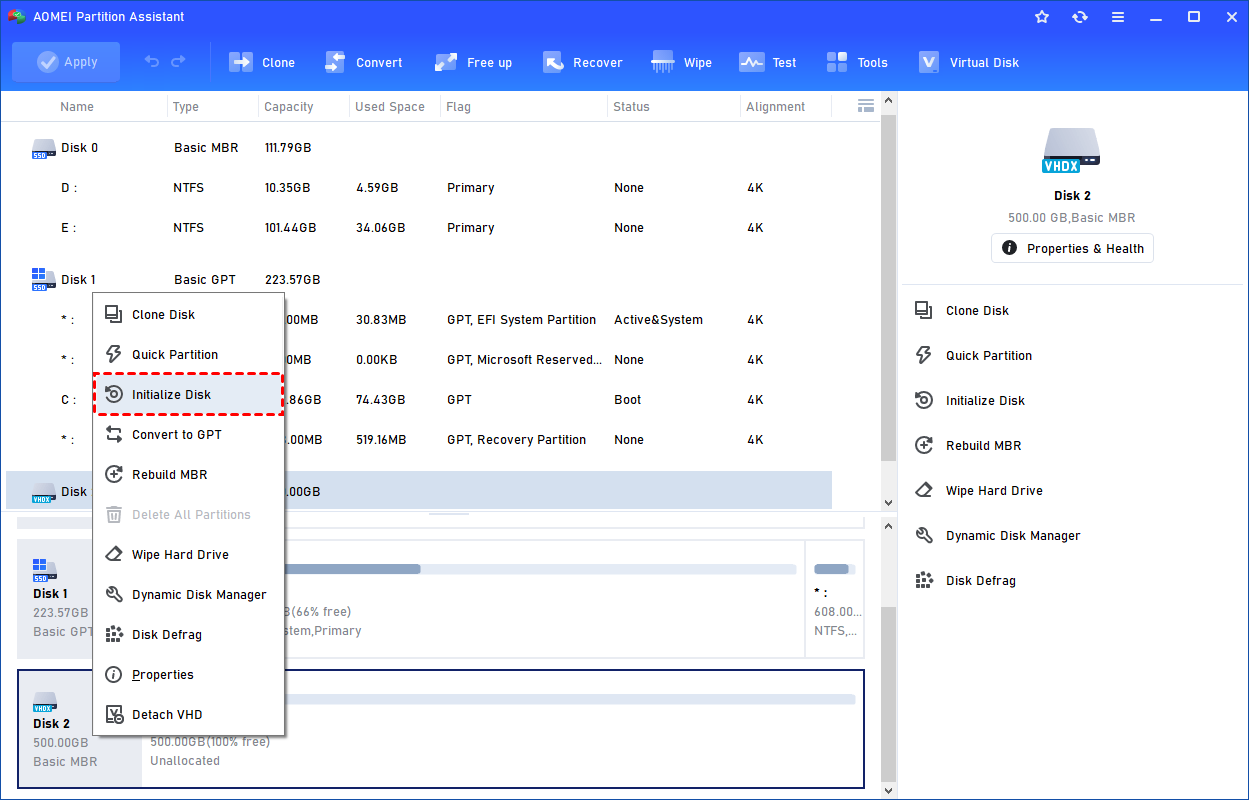The height and width of the screenshot is (800, 1249).
Task: Click the Apply button
Action: [x=66, y=62]
